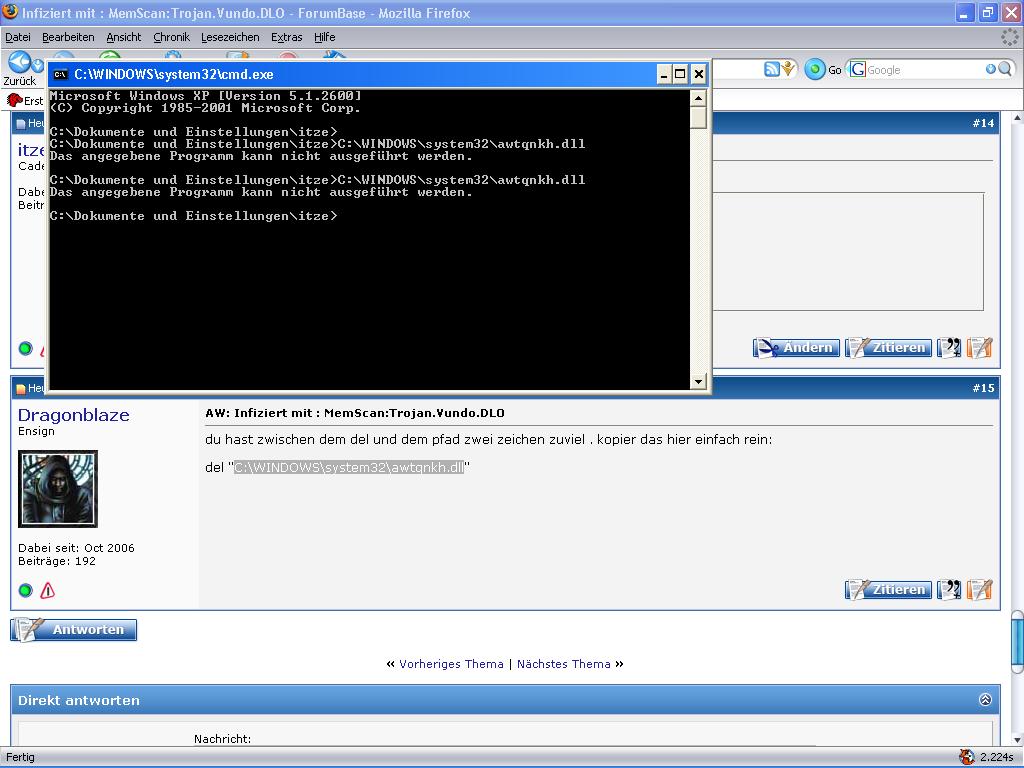Screen dimensions: 1024x768
Task: Click the Ändern button on post #14
Action: tap(796, 347)
